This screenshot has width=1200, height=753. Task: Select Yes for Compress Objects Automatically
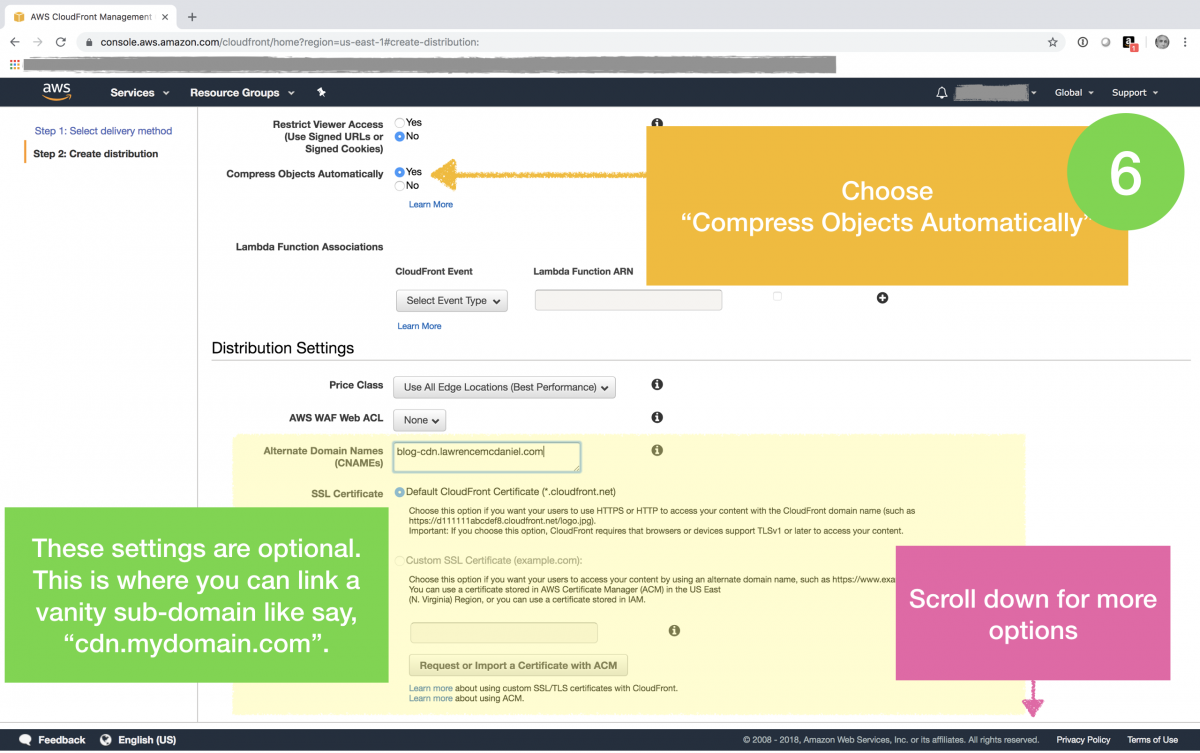point(401,171)
